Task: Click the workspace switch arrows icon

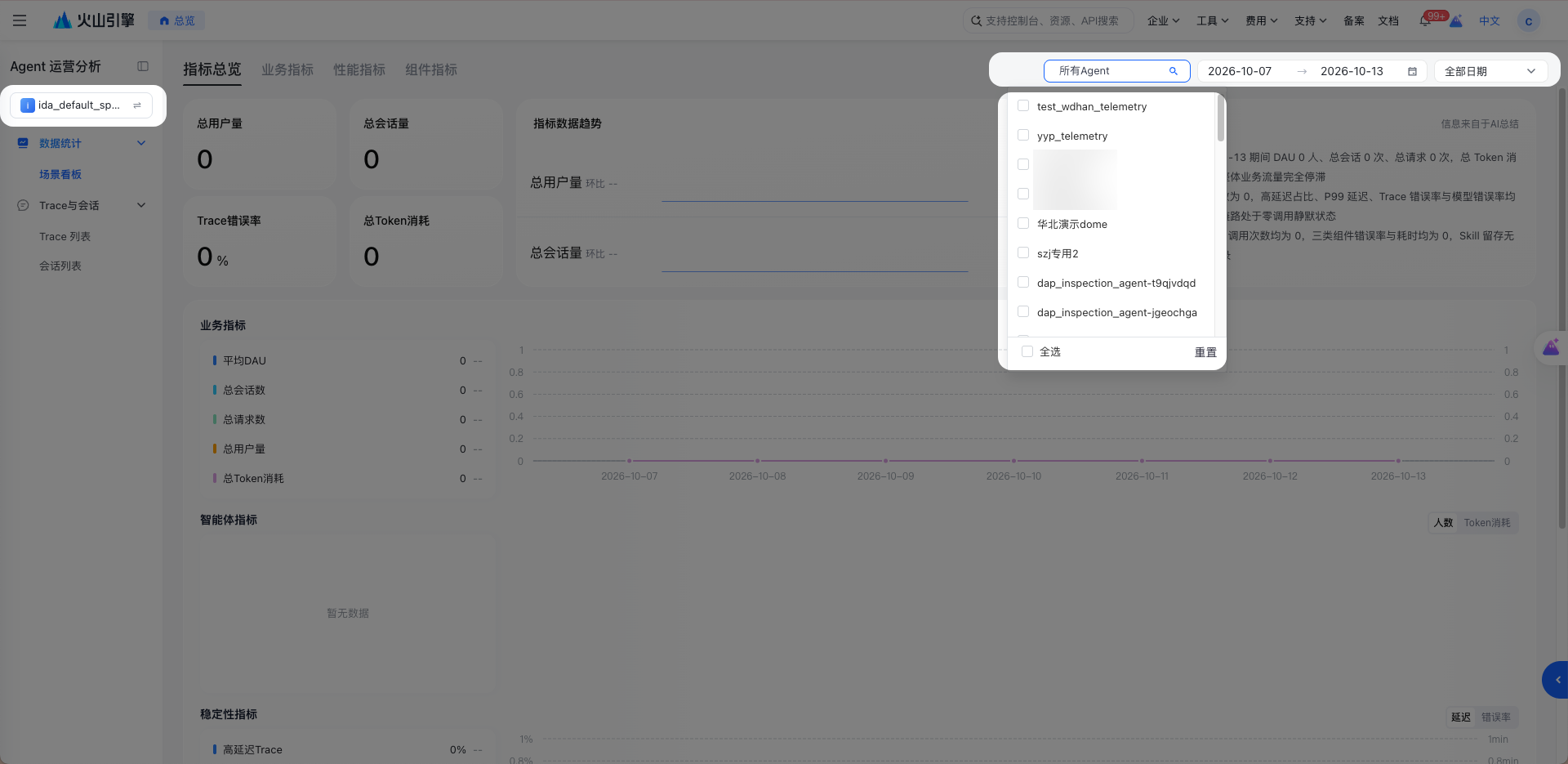Action: click(137, 105)
